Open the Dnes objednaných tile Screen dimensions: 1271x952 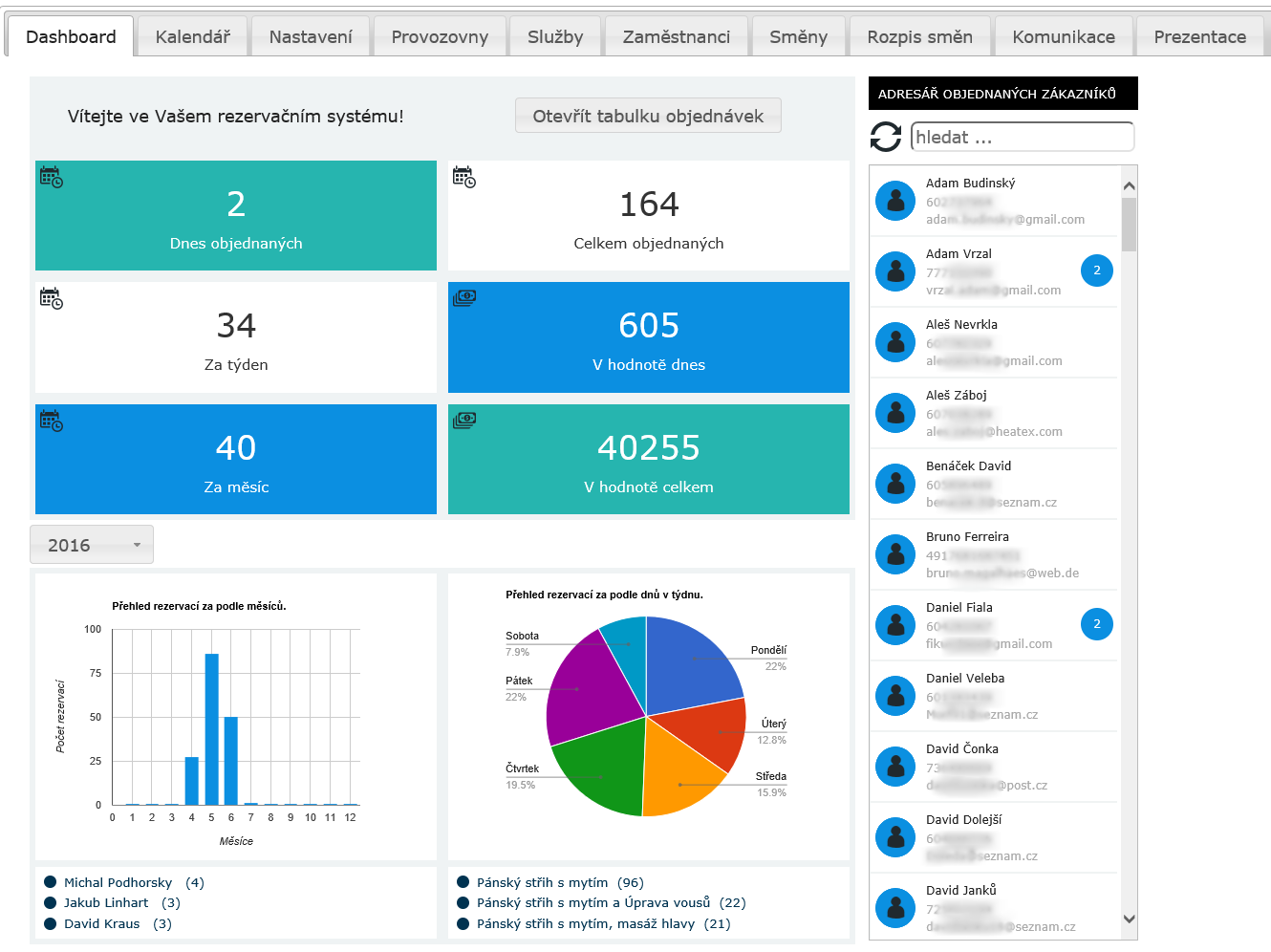236,215
